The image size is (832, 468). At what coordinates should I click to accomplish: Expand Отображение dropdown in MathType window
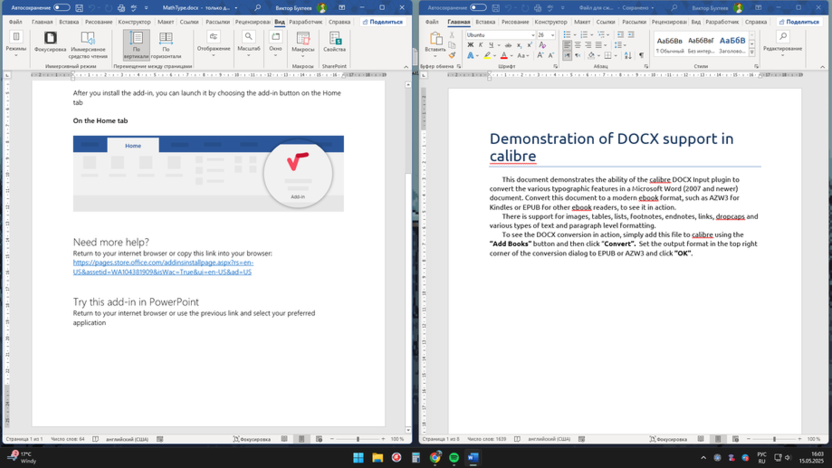213,44
